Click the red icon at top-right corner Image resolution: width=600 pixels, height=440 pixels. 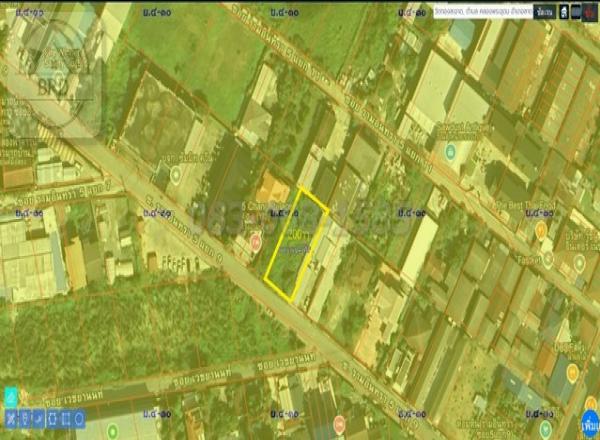point(592,11)
